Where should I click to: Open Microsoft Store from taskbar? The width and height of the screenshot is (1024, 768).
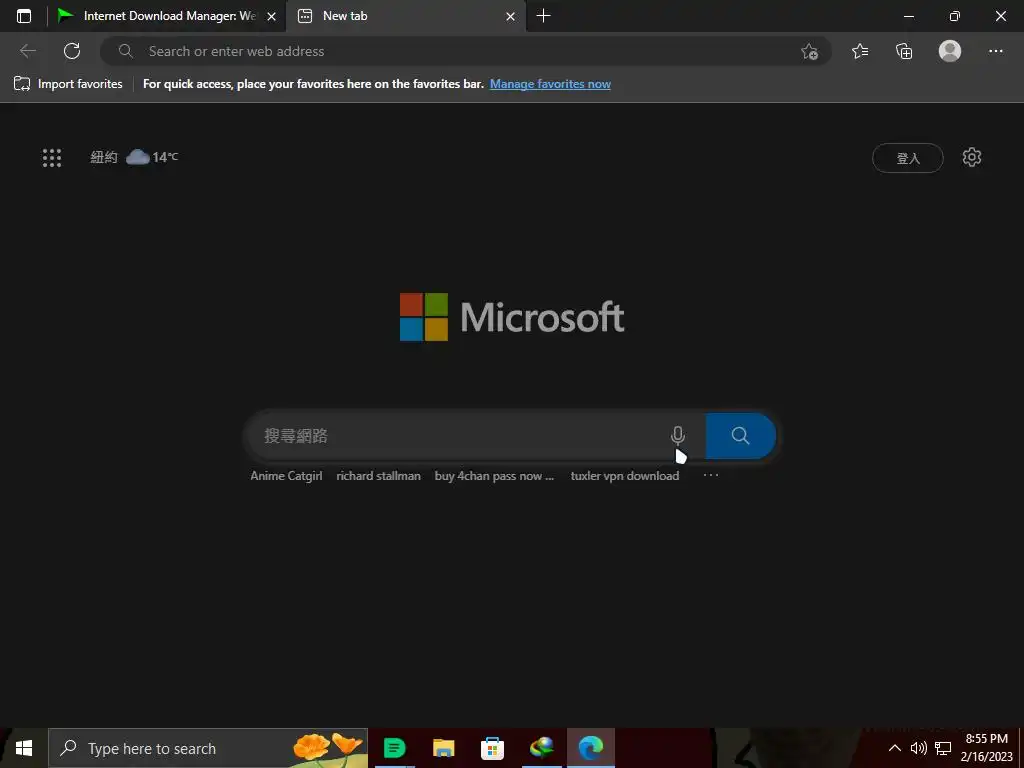[x=492, y=748]
